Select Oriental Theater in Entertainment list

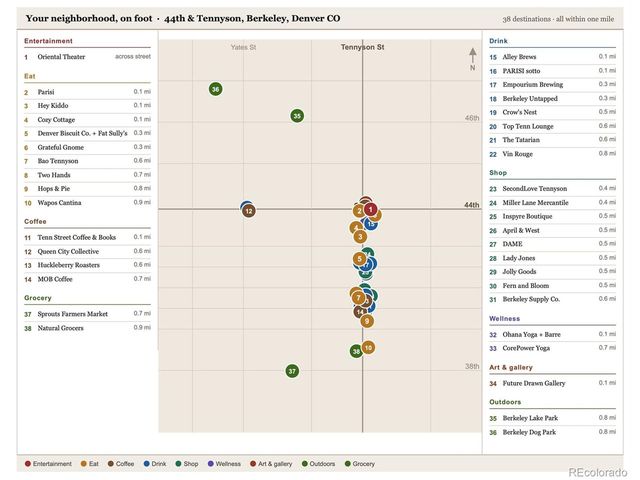coord(87,57)
